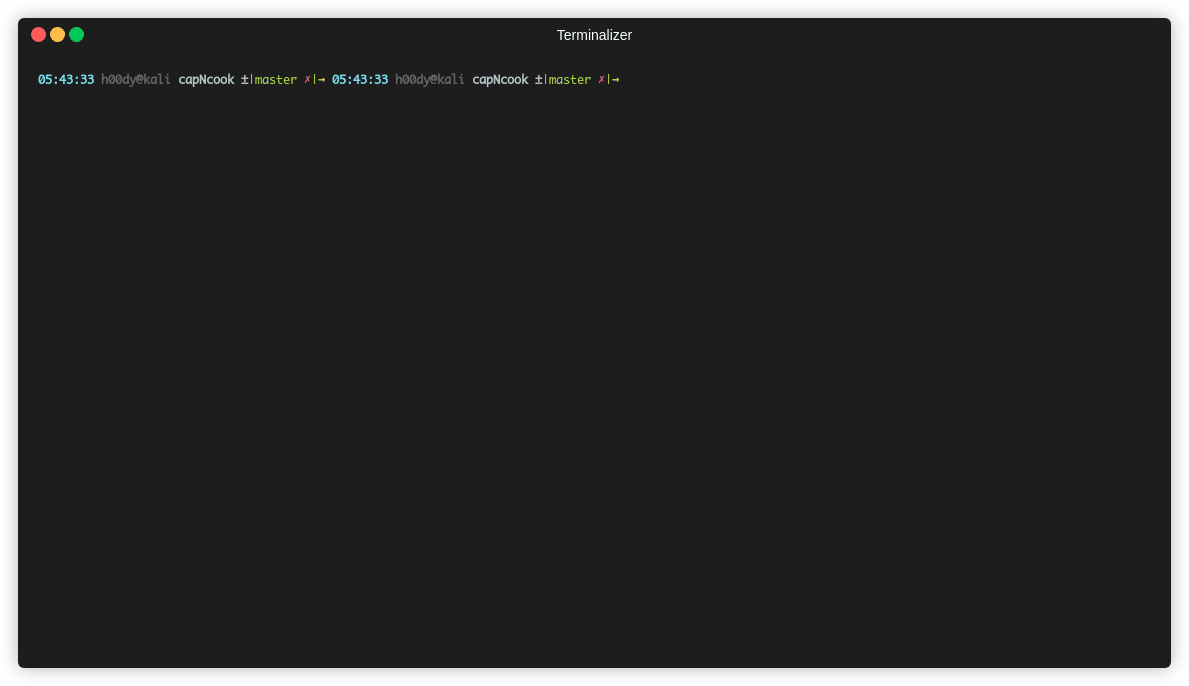Click the green zoom traffic-light button
Viewport: 1189px width, 686px height.
(76, 33)
